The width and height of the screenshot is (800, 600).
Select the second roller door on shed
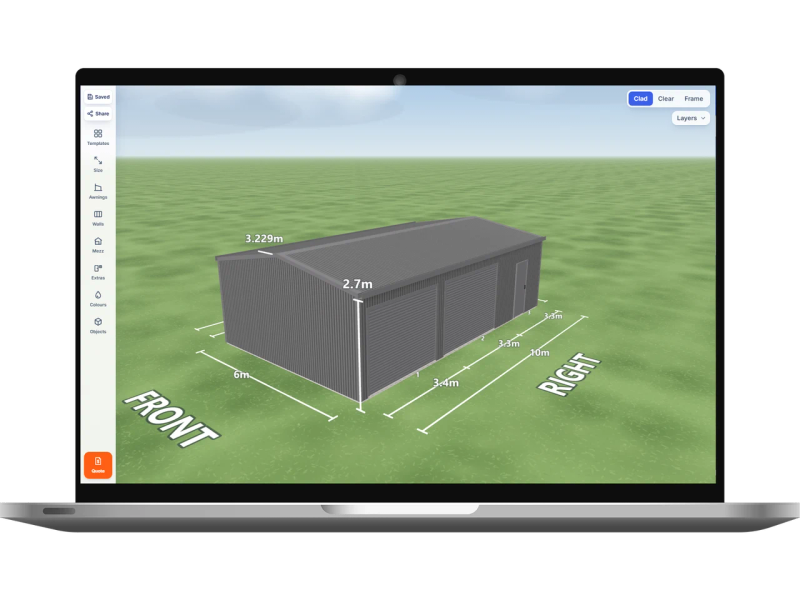click(x=470, y=308)
